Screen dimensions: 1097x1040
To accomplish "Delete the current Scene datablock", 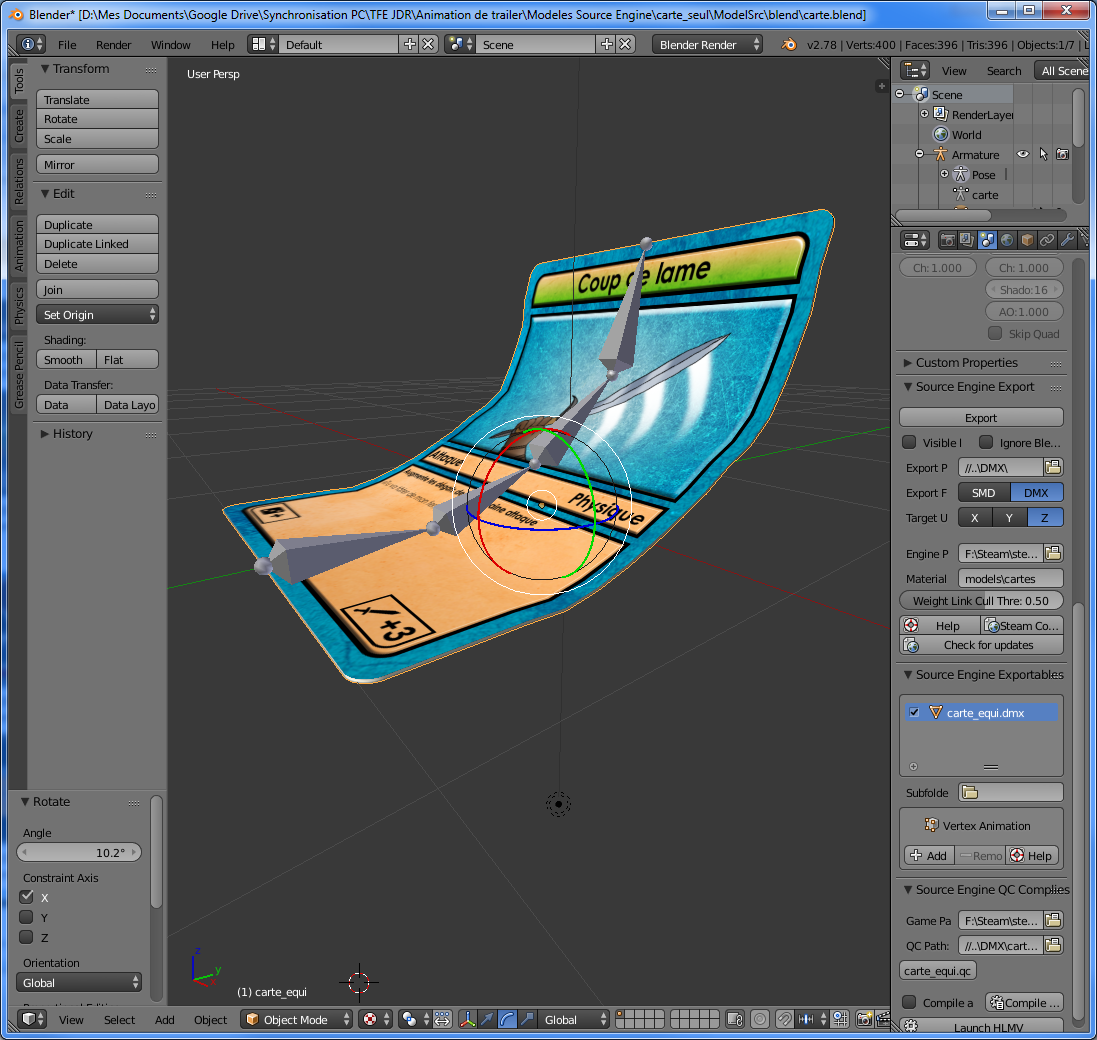I will 625,44.
